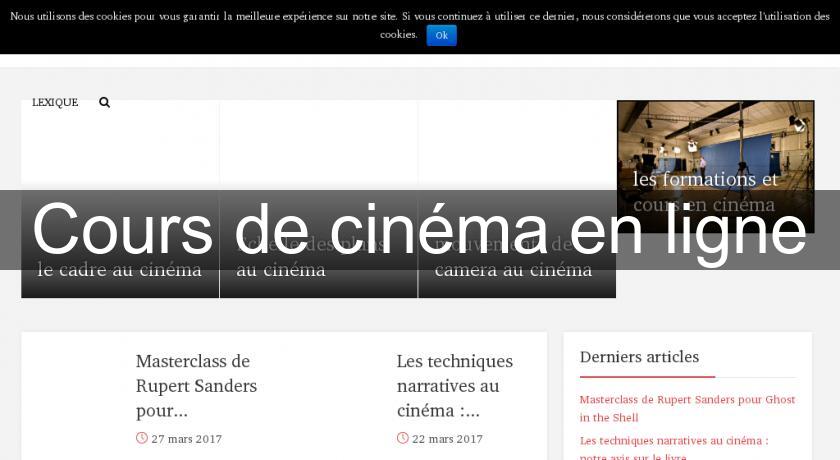The height and width of the screenshot is (460, 840).
Task: Accept cookies with the Ok button
Action: (441, 35)
